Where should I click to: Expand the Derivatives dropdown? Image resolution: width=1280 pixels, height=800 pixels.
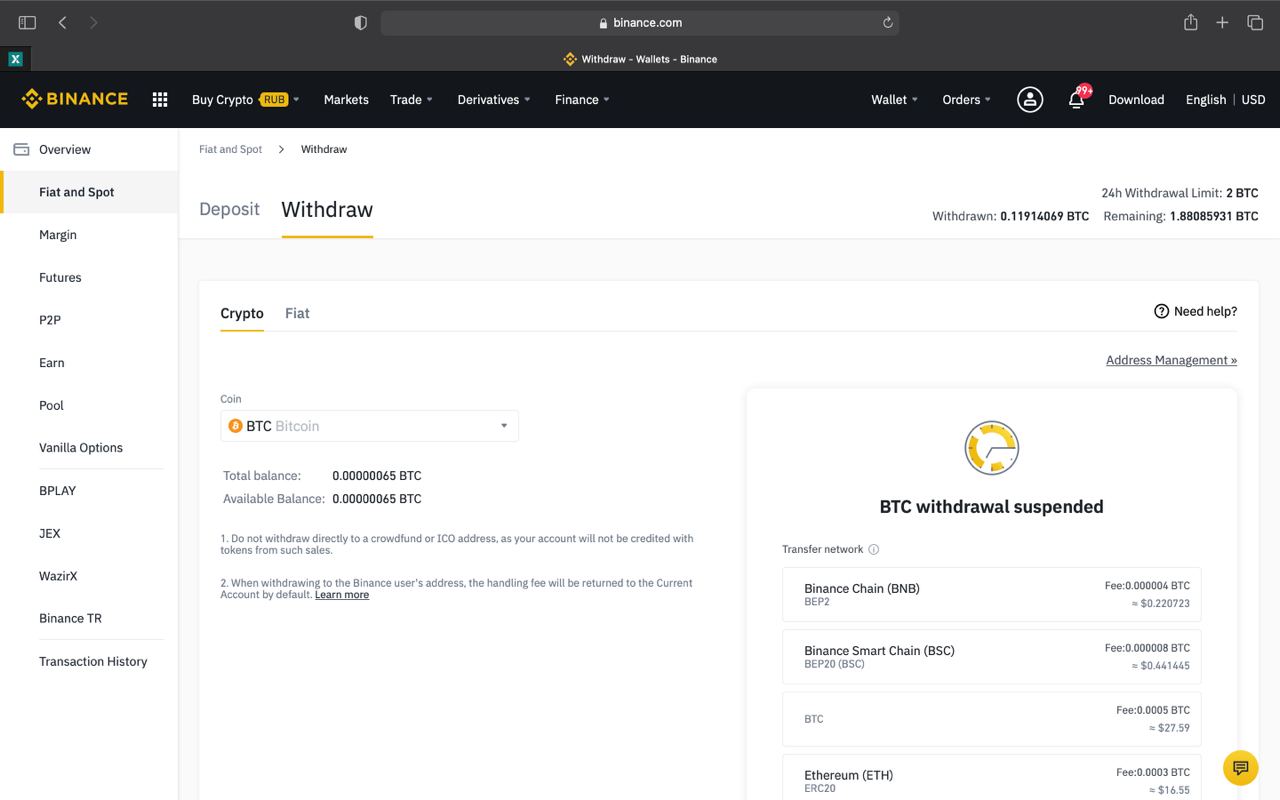(x=494, y=99)
